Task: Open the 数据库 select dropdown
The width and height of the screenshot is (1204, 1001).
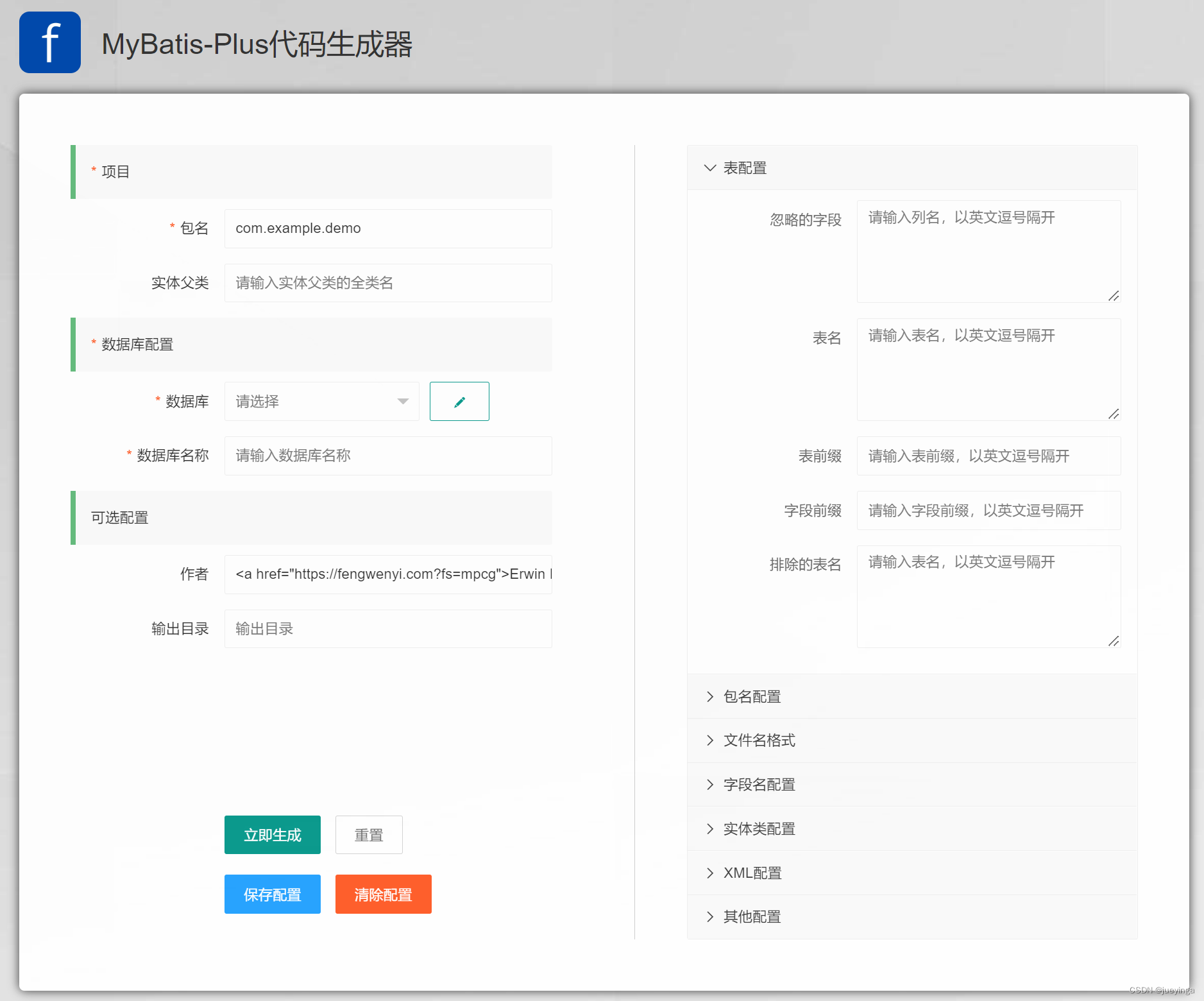Action: click(x=322, y=402)
